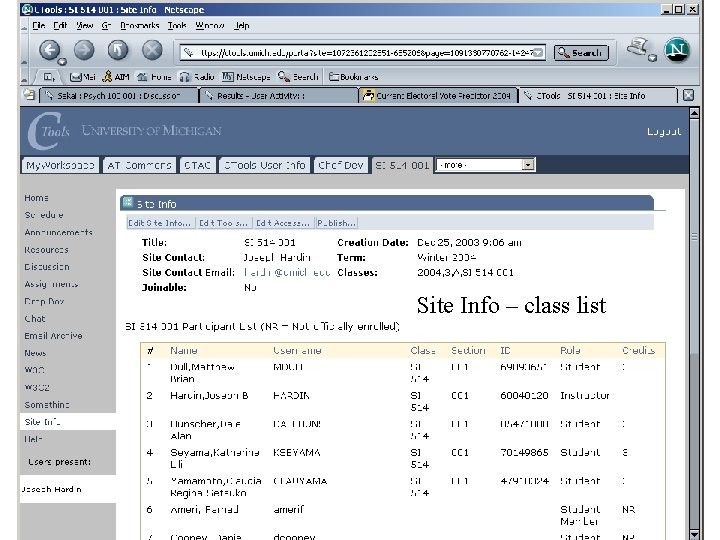This screenshot has width=720, height=540.
Task: Open AIM from personal toolbar
Action: (116, 77)
